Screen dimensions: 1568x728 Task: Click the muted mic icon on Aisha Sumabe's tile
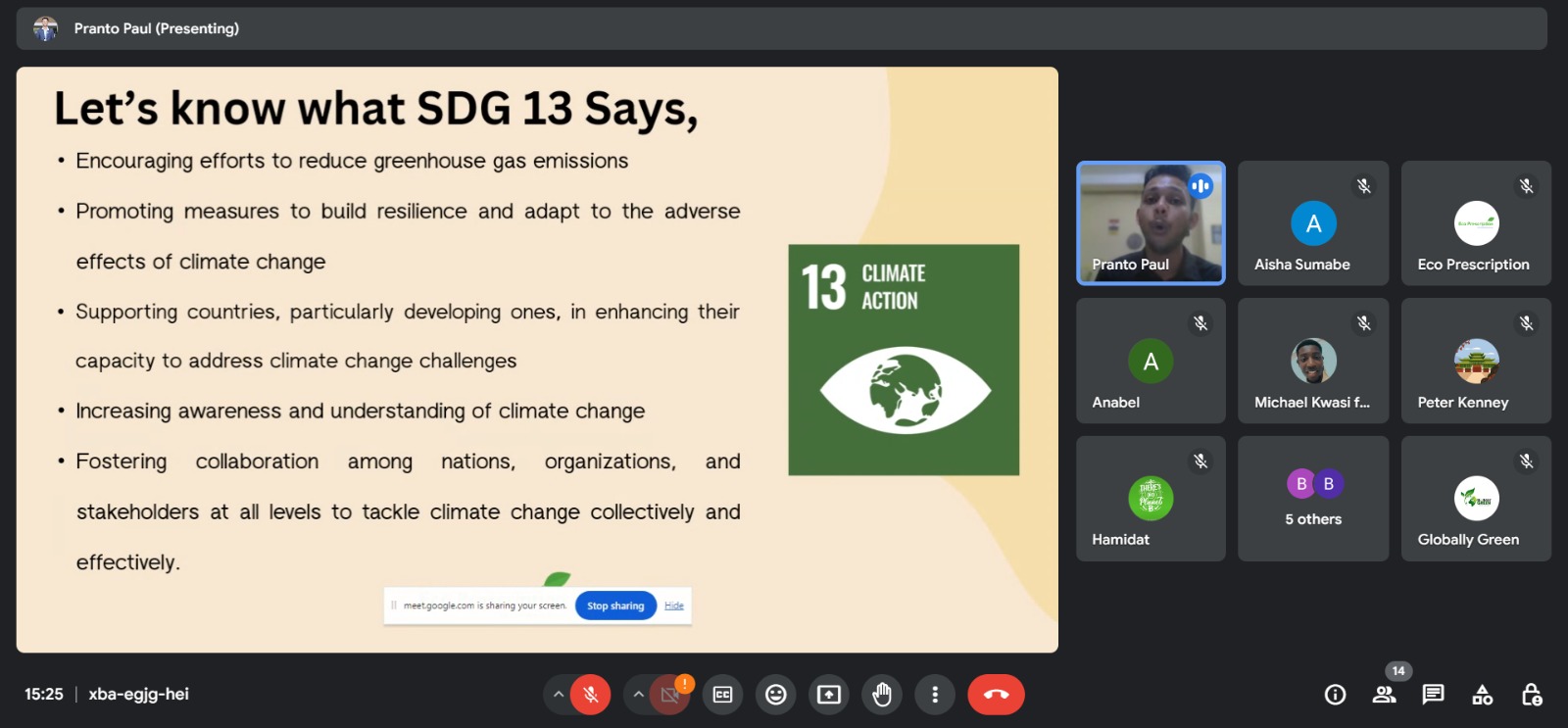click(1363, 186)
